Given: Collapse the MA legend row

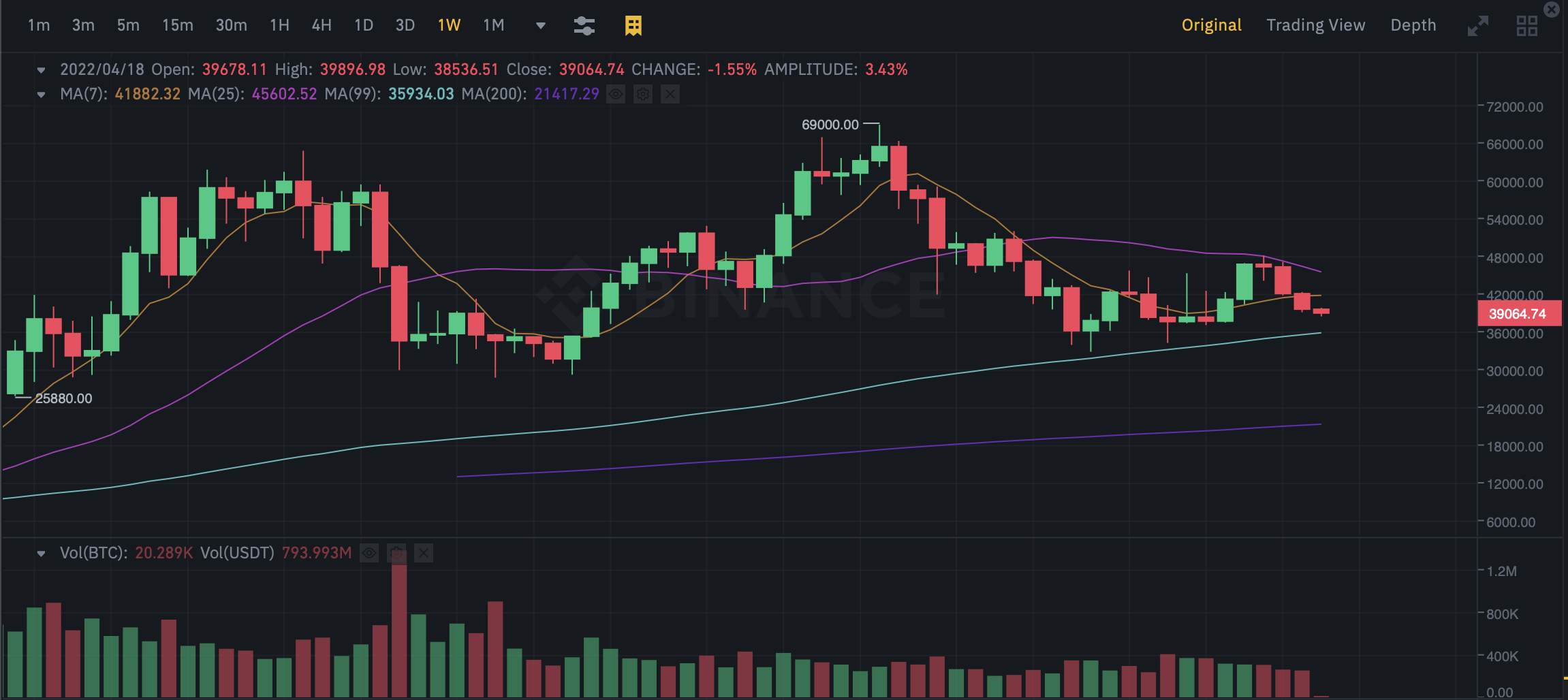Looking at the screenshot, I should [x=42, y=94].
